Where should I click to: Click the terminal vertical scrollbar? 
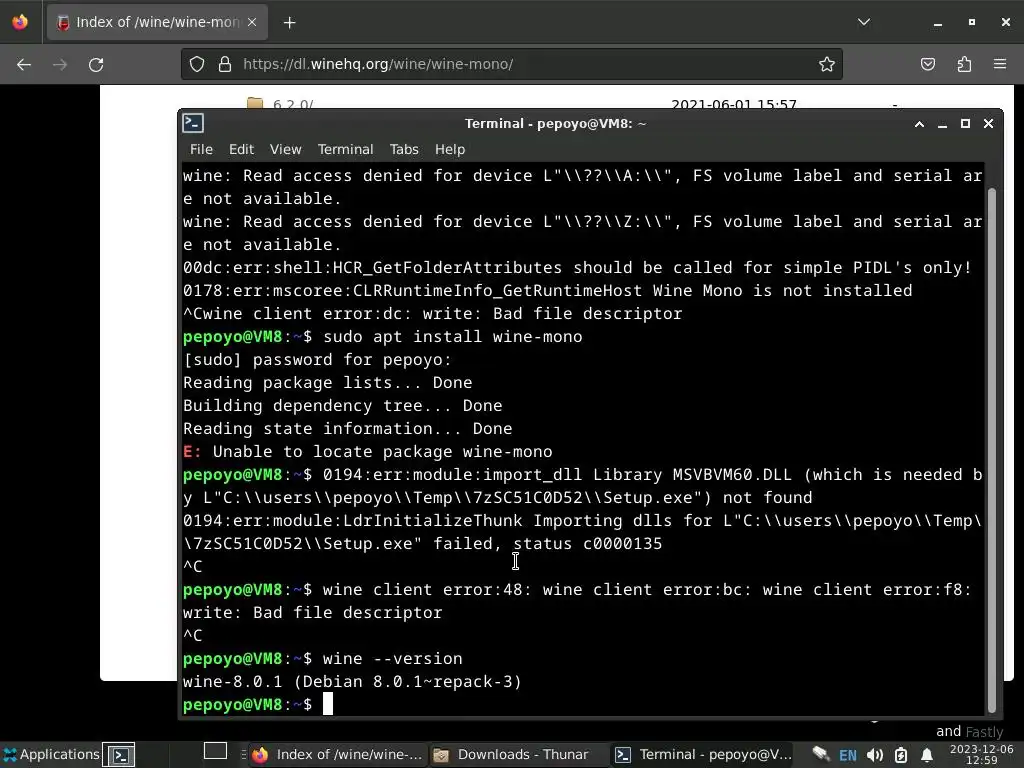click(x=991, y=451)
